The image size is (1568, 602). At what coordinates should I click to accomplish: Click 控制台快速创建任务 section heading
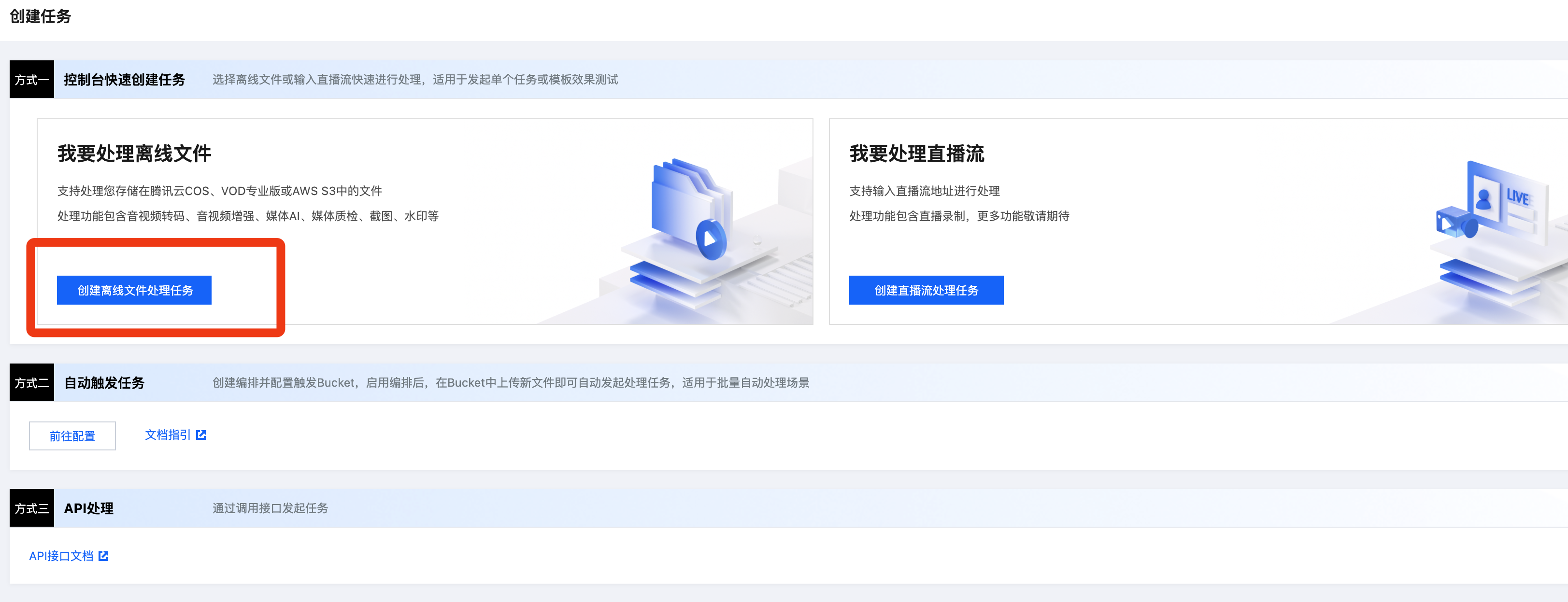124,80
